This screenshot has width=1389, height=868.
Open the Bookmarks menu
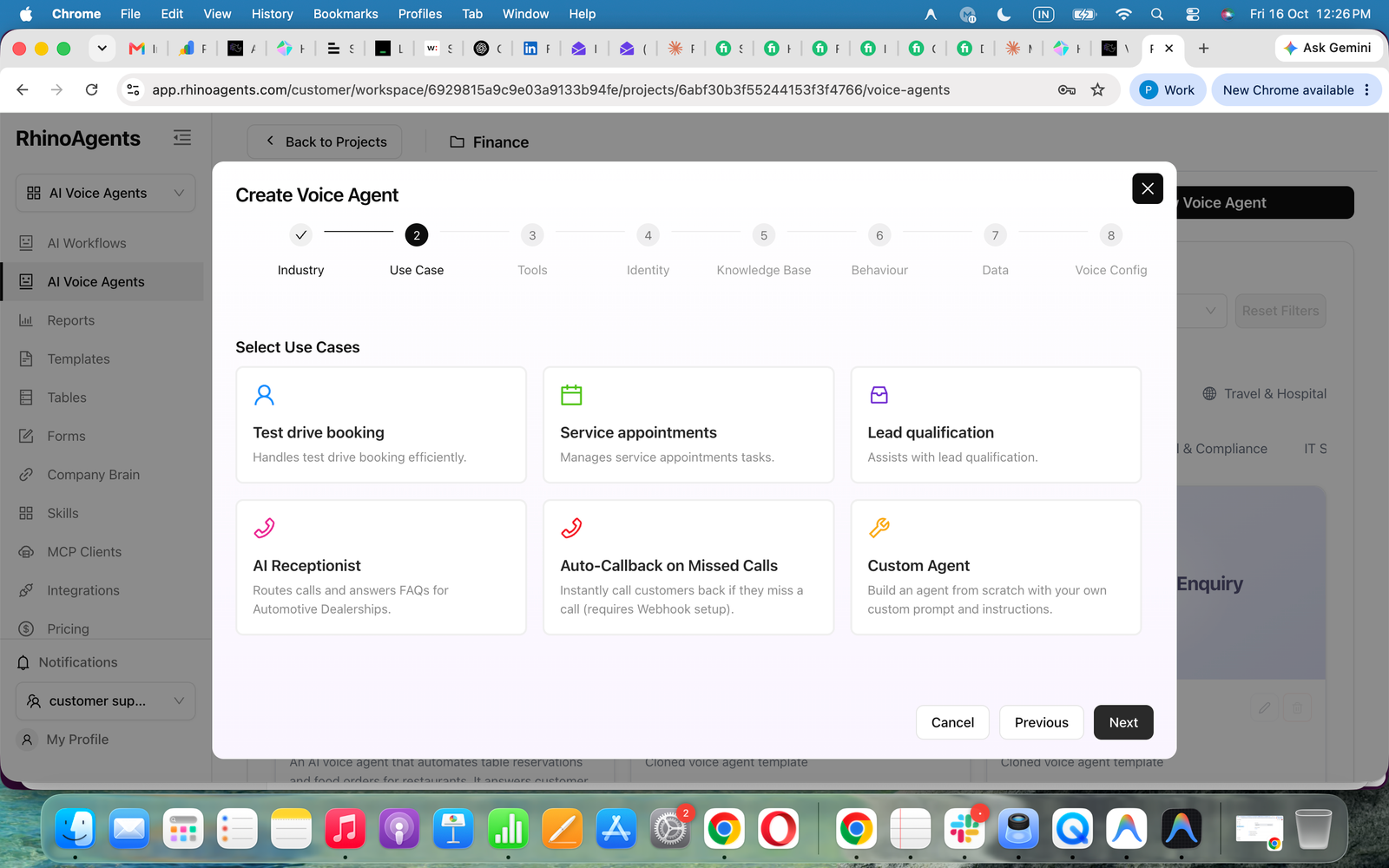(346, 14)
